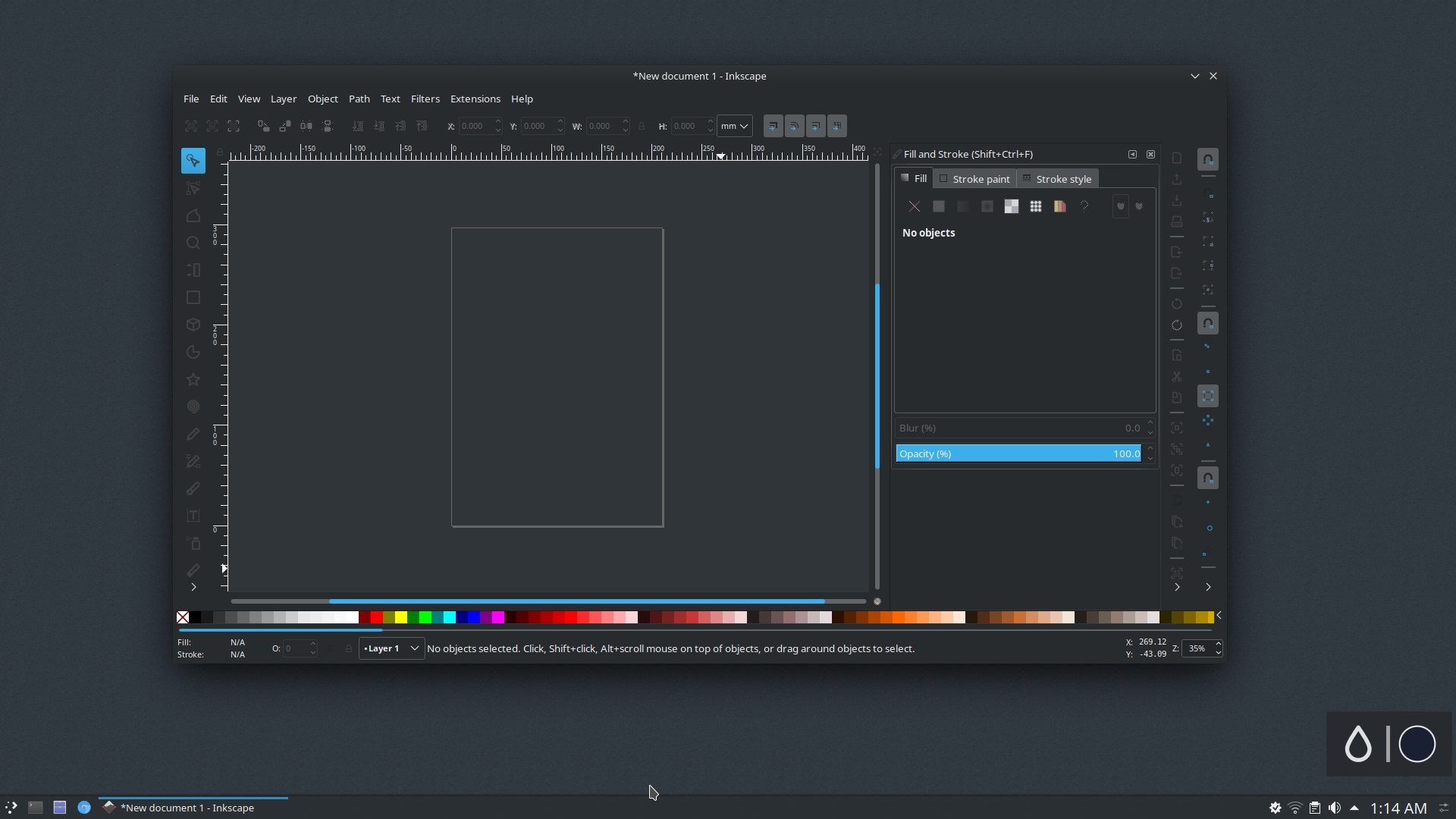This screenshot has height=819, width=1456.
Task: Expand snap bar overflow chevron
Action: point(1208,587)
